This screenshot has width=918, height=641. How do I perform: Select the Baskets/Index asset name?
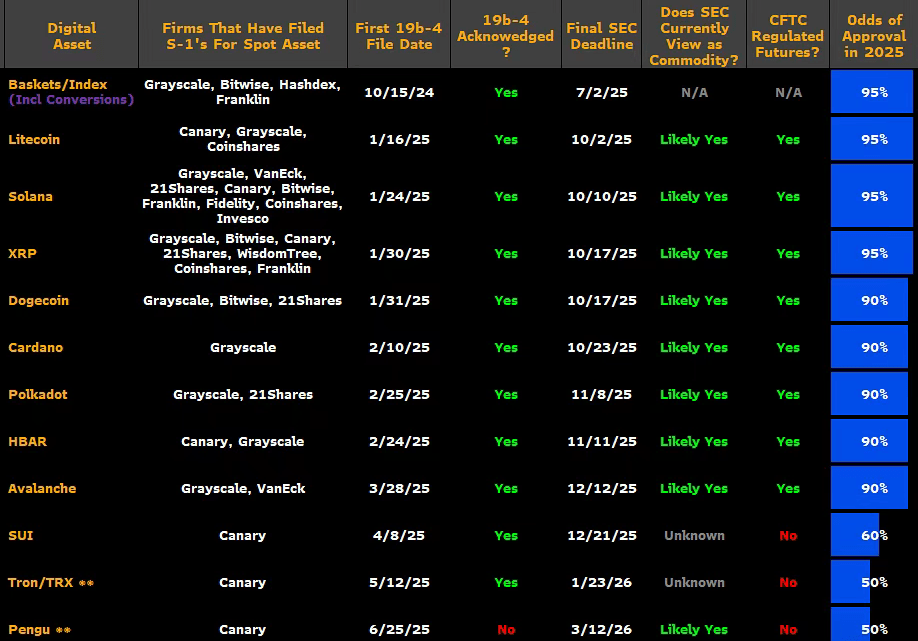pyautogui.click(x=58, y=84)
